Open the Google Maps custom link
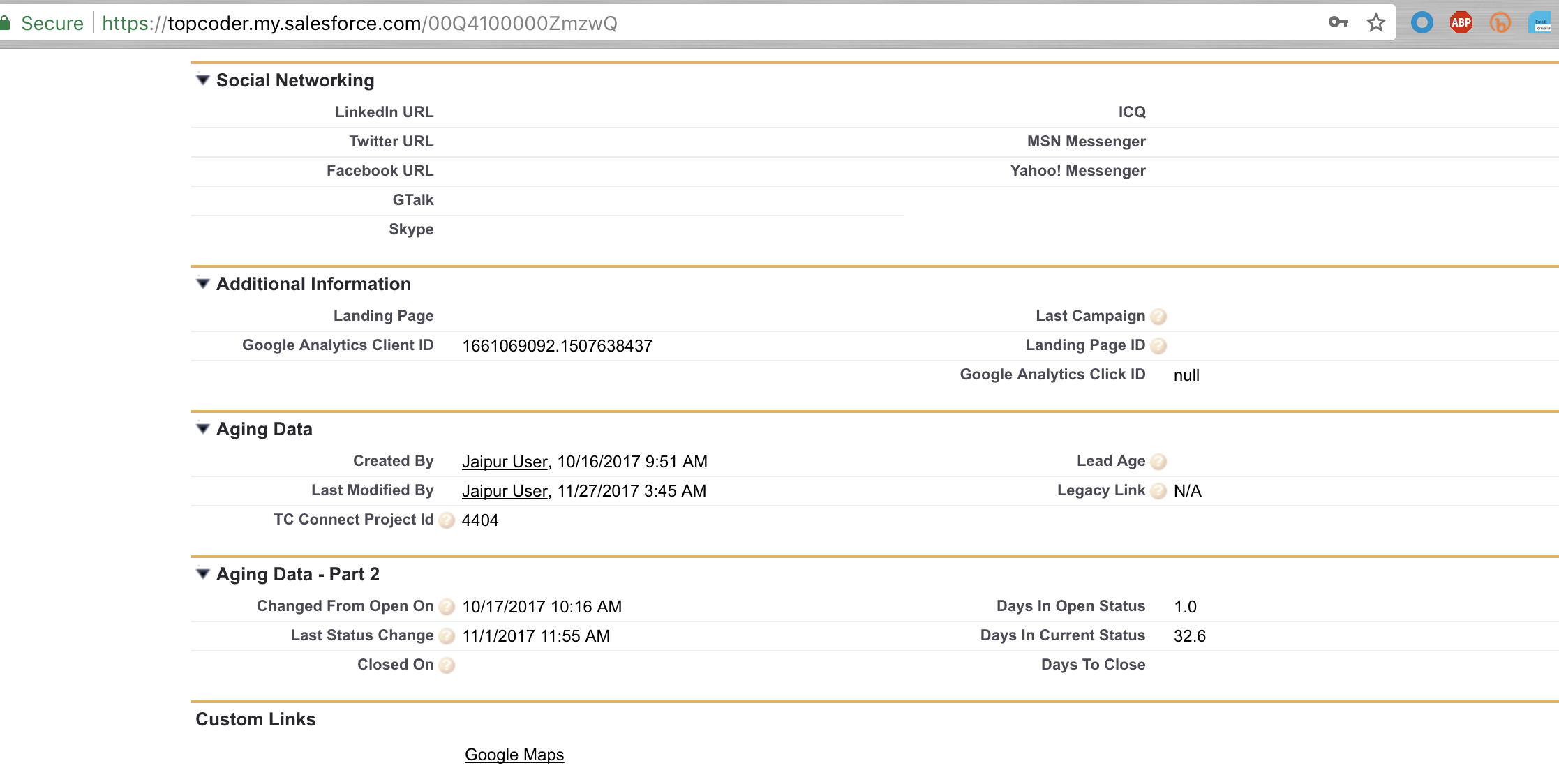1559x784 pixels. [x=514, y=755]
